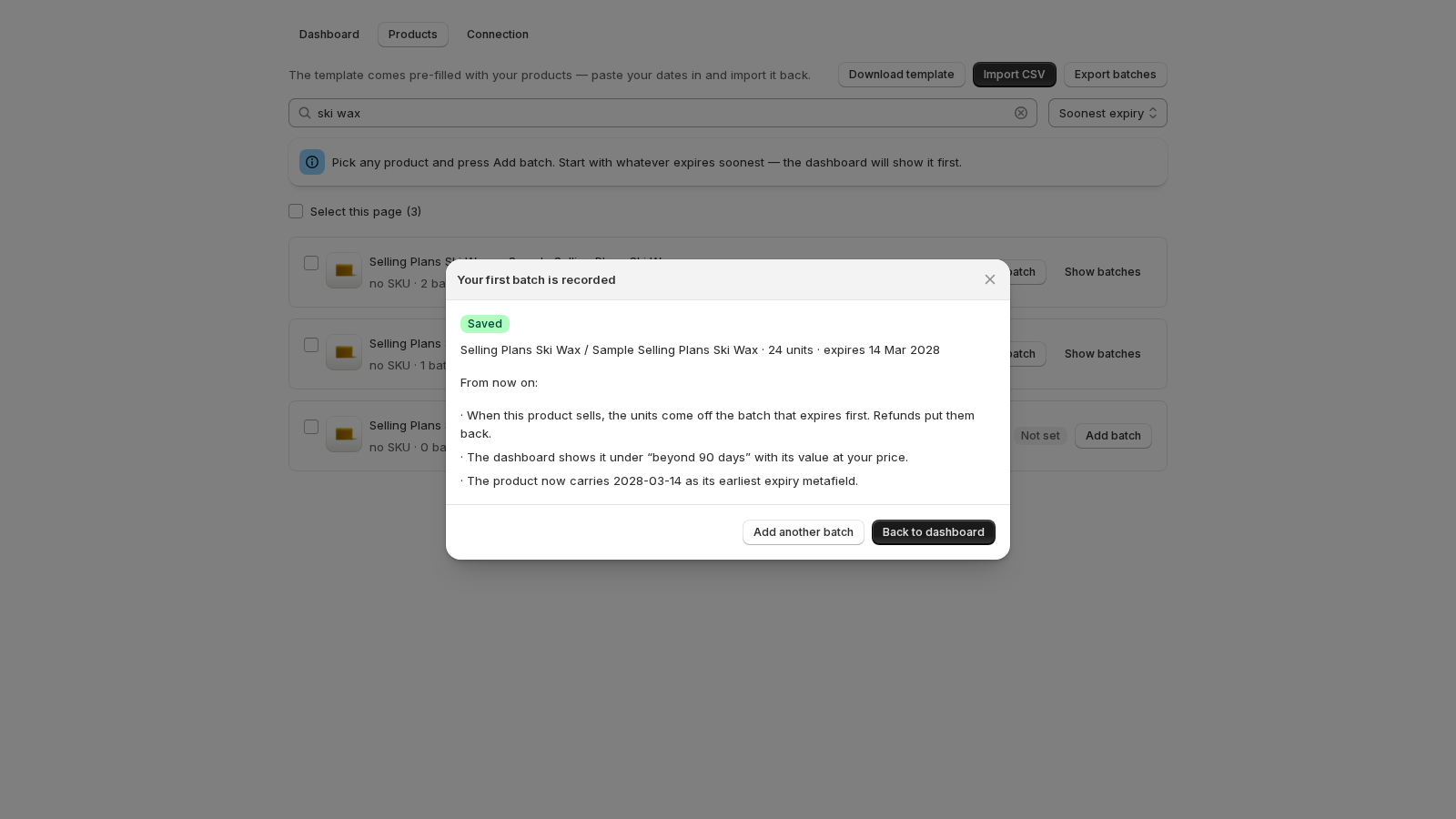Click the search magnifier icon
Image resolution: width=1456 pixels, height=819 pixels.
pos(305,113)
